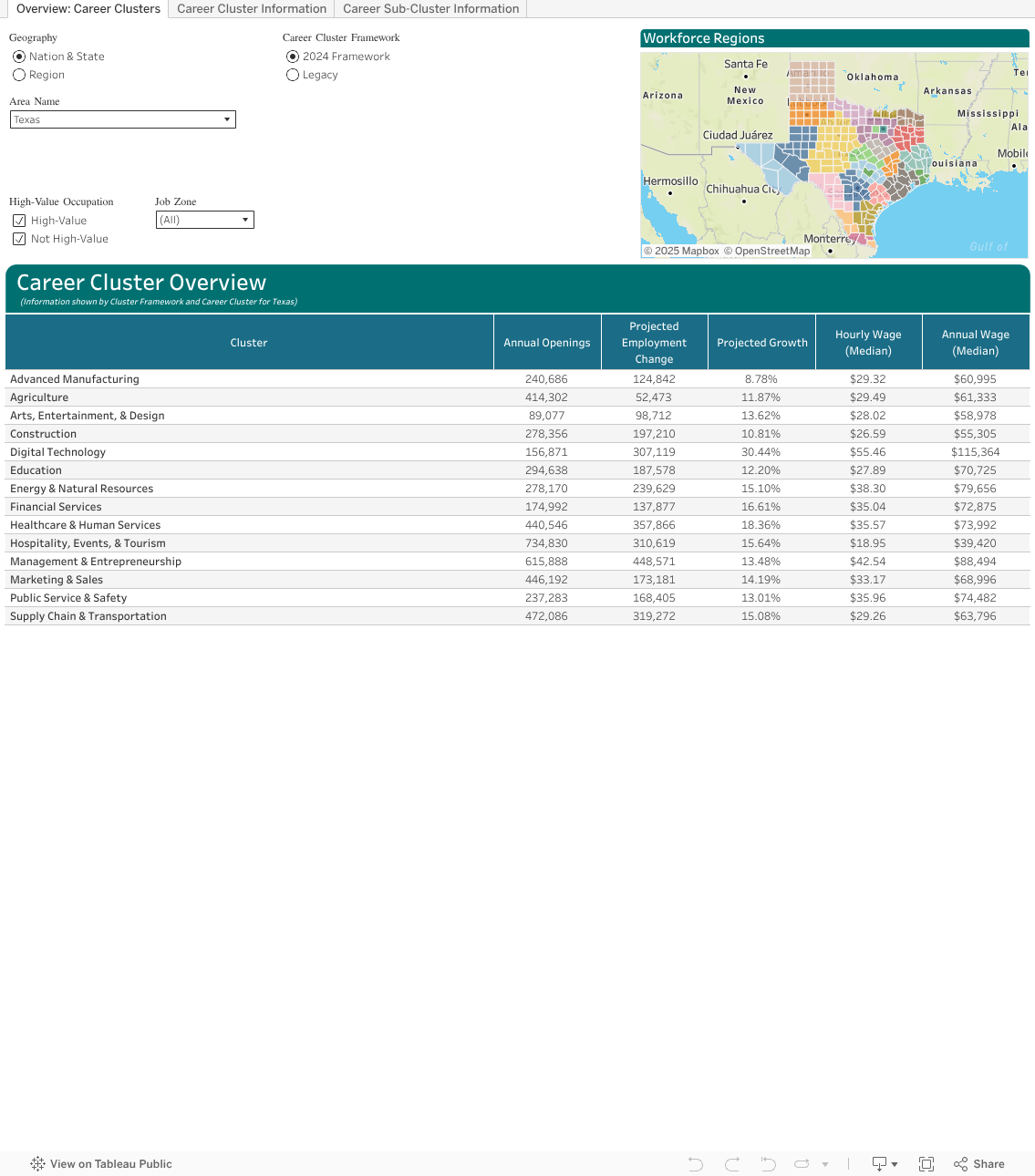
Task: Open the Area Name dropdown showing Texas
Action: (123, 119)
